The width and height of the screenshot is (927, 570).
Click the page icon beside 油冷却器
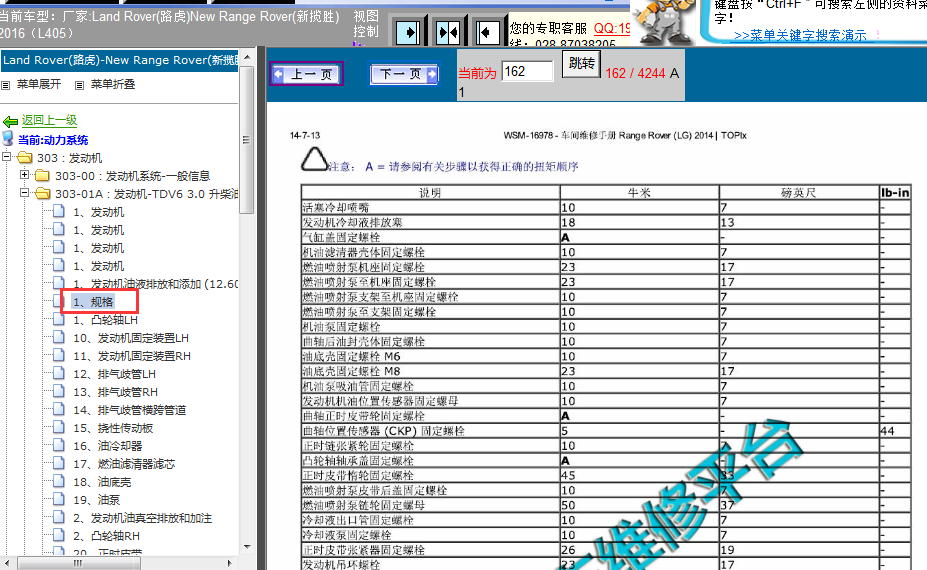point(59,445)
